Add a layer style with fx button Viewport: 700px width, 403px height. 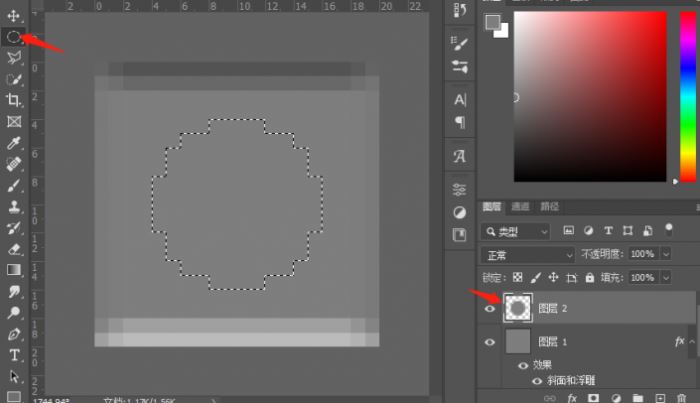click(572, 398)
